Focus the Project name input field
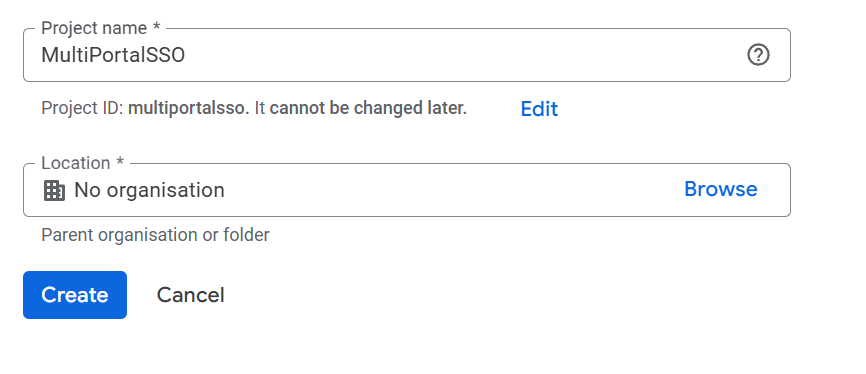 (406, 55)
